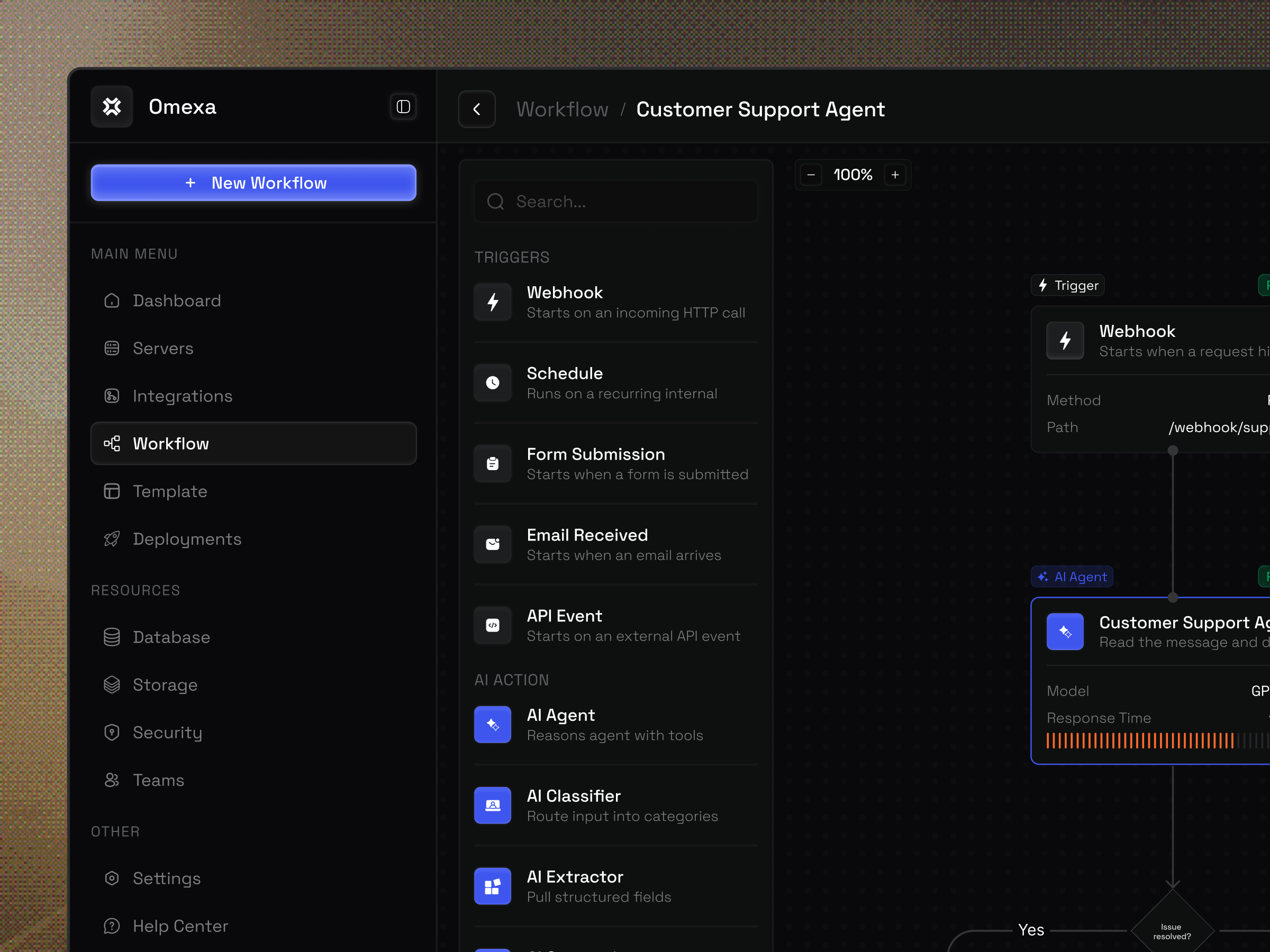1270x952 pixels.
Task: Select the AI Classifier icon
Action: pos(493,805)
